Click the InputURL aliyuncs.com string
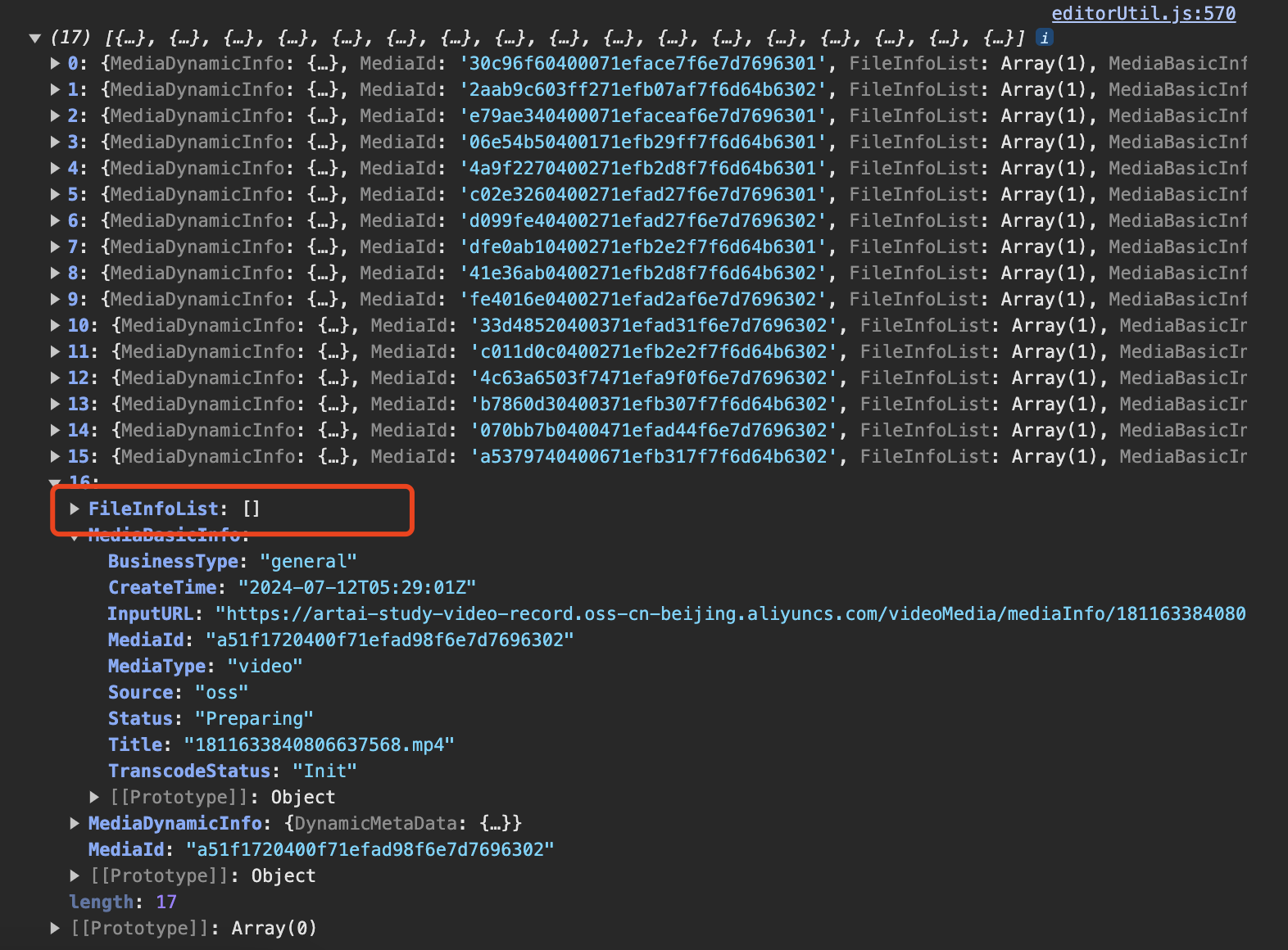Screen dimensions: 1288x950 pos(731,613)
